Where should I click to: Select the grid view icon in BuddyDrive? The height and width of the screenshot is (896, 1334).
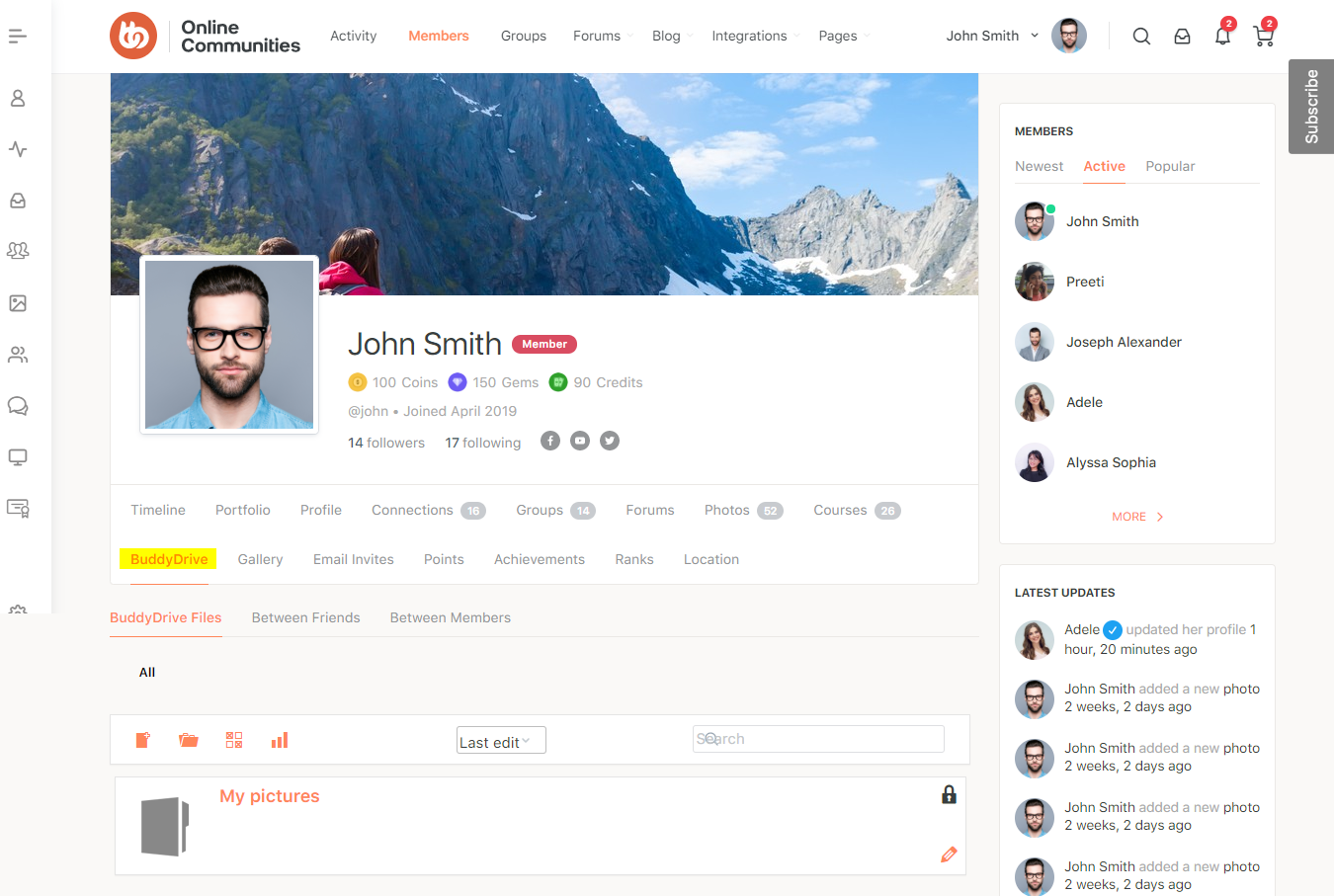pos(234,739)
